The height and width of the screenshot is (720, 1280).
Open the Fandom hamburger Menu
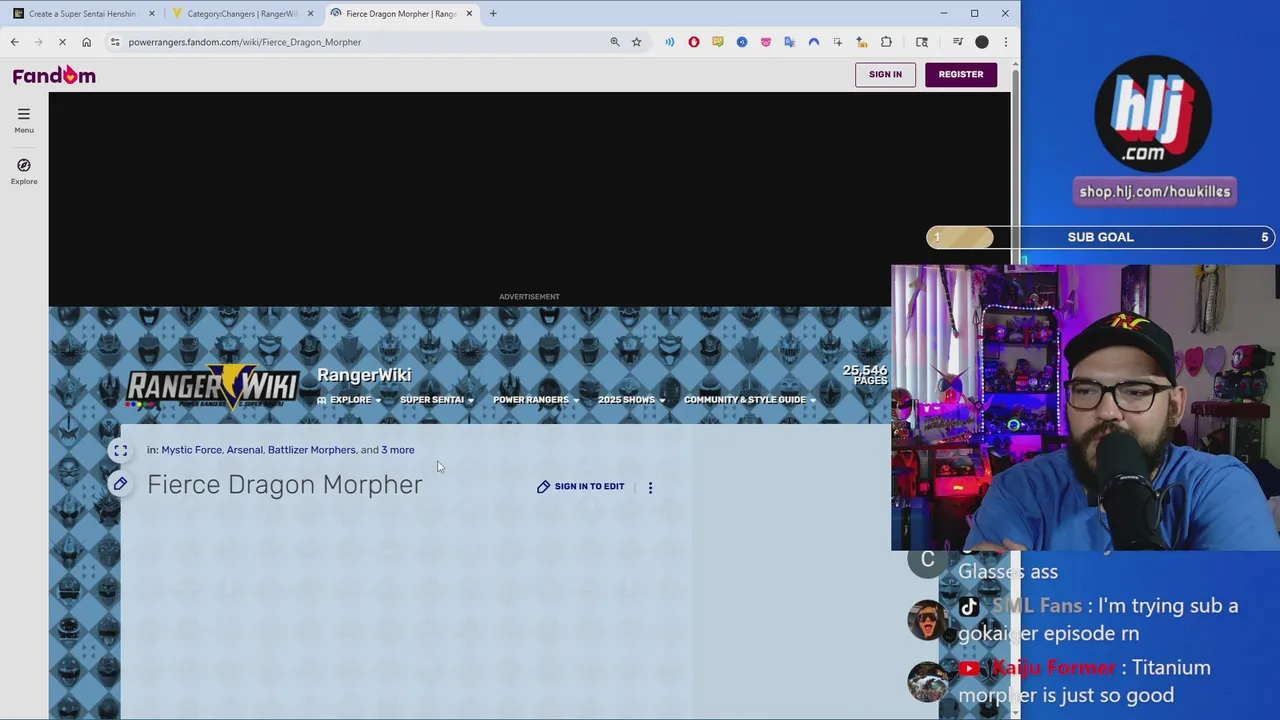click(x=24, y=120)
